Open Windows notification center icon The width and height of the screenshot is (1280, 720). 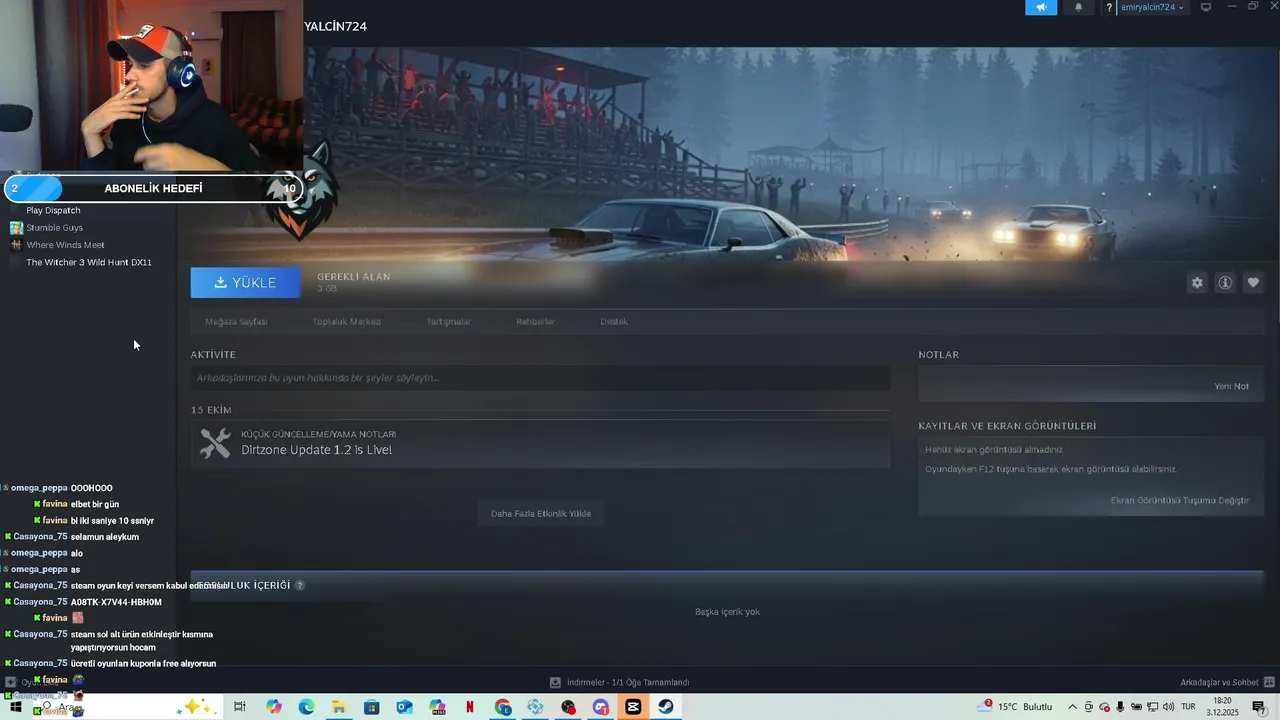1259,707
